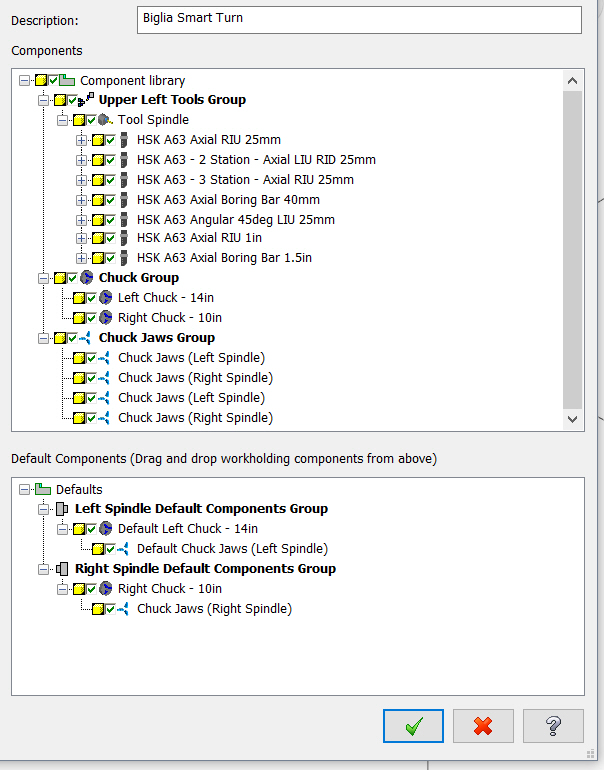
Task: Click the Chuck Group chuck icon
Action: point(86,277)
